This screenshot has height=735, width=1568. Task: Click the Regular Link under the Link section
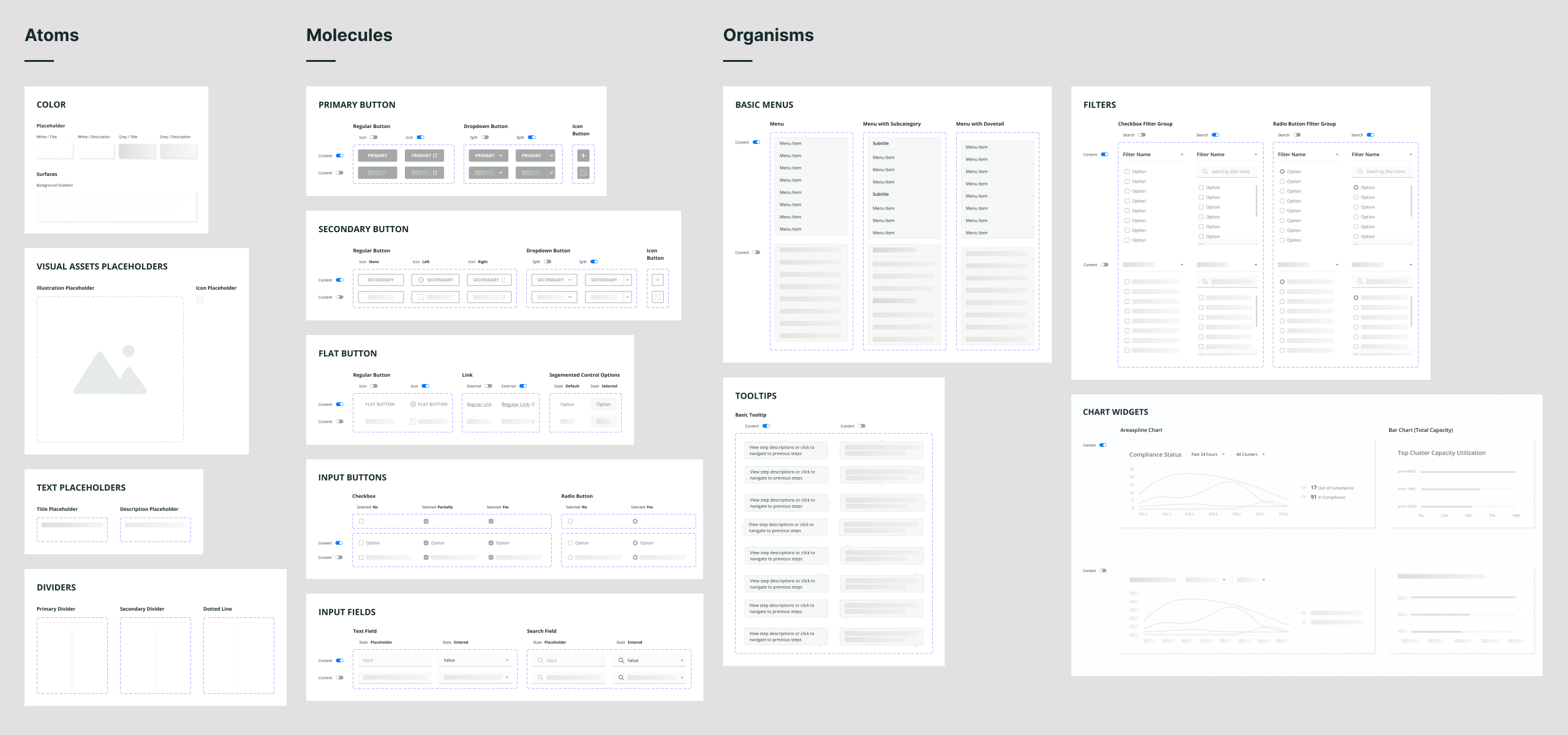pos(478,404)
